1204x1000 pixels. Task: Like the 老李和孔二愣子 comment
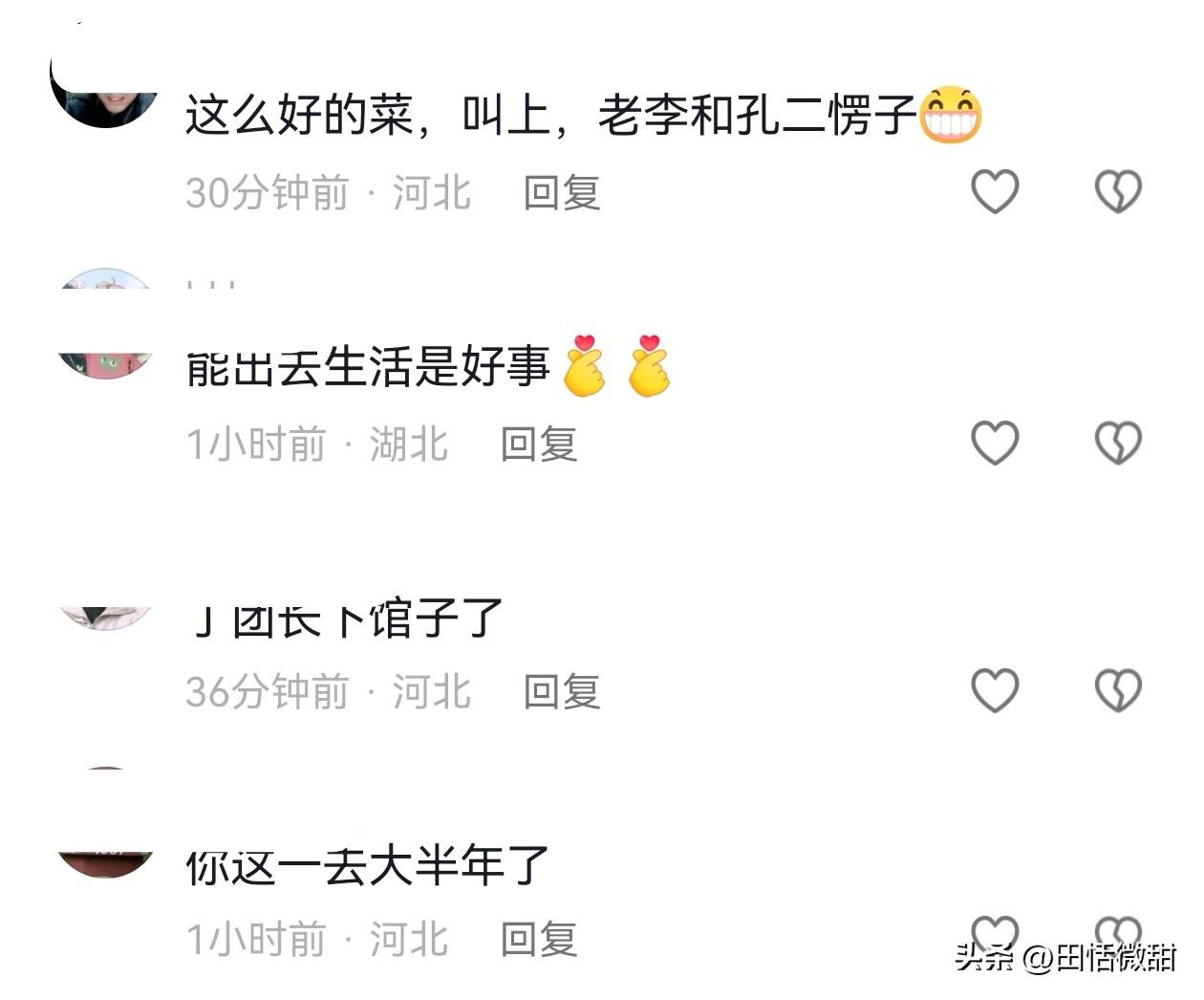click(995, 191)
